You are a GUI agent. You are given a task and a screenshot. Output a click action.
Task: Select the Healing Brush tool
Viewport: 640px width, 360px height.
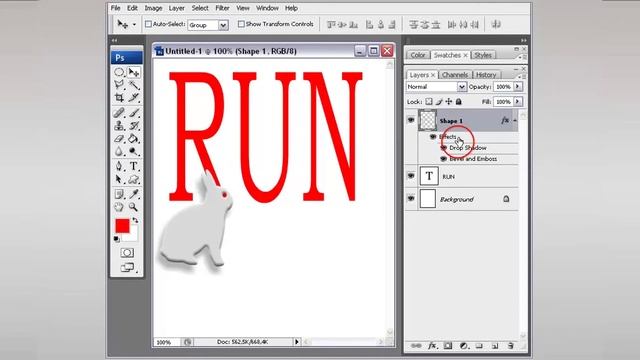point(119,113)
